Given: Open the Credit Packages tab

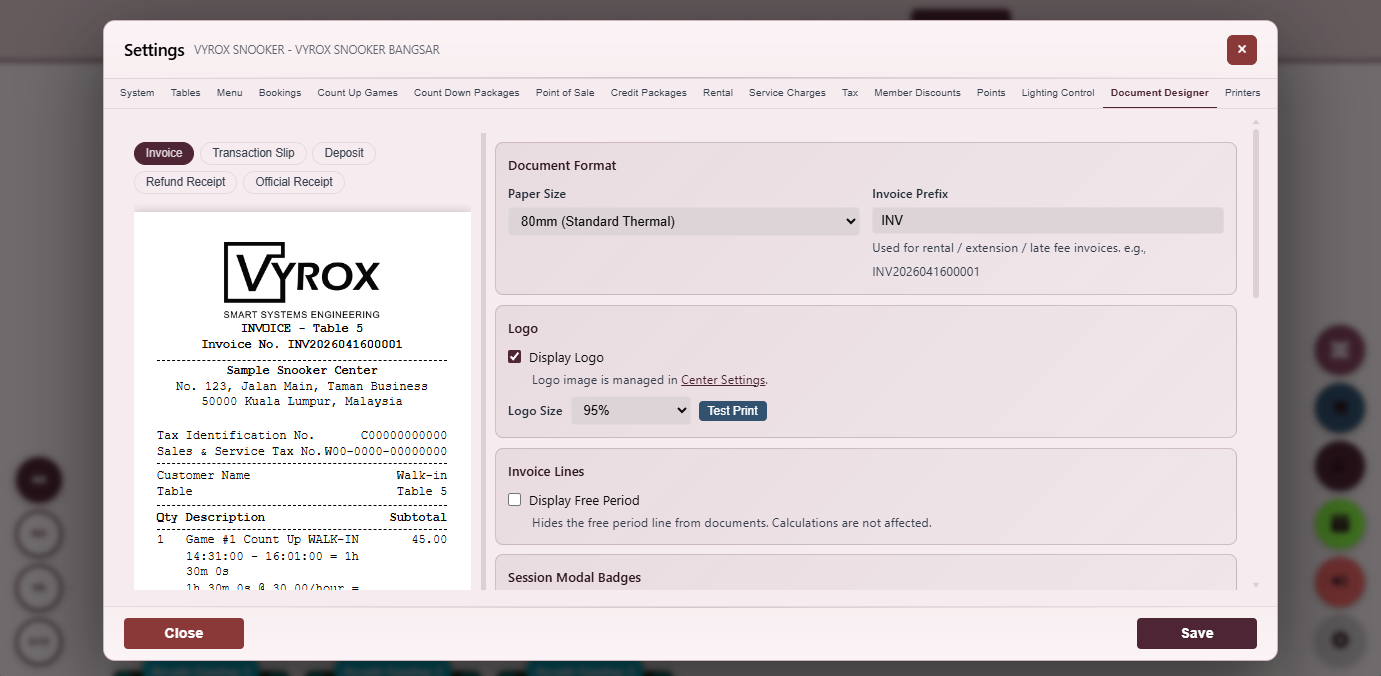Looking at the screenshot, I should point(649,93).
